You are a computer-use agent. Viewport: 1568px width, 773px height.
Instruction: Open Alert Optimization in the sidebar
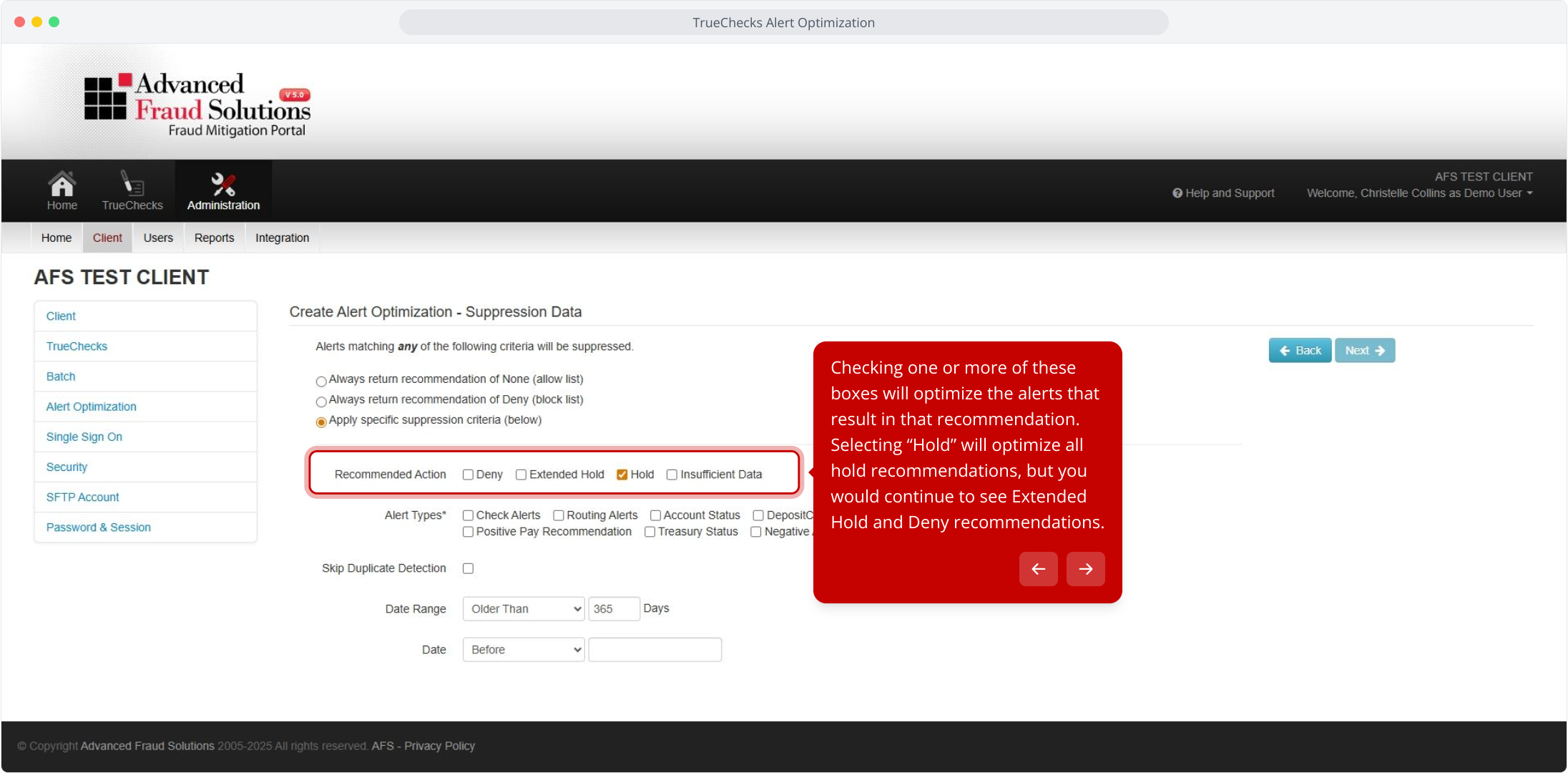click(x=146, y=407)
